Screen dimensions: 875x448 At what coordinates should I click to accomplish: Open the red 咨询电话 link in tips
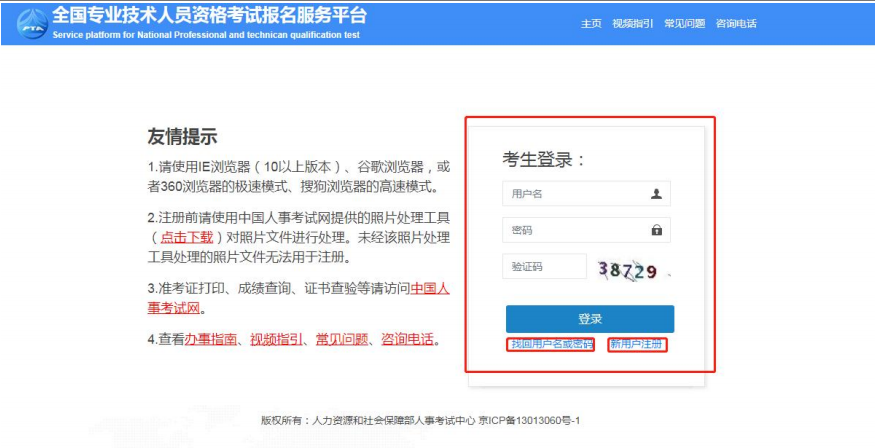(407, 339)
